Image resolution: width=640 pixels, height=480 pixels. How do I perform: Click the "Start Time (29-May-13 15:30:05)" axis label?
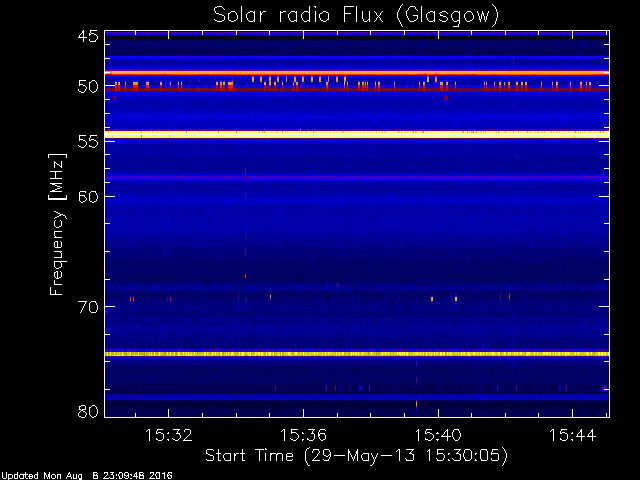(356, 456)
